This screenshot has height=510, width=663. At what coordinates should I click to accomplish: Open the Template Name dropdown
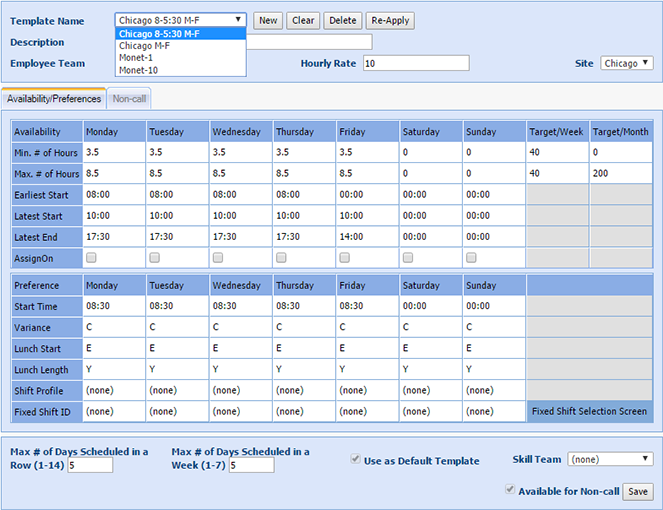click(180, 20)
